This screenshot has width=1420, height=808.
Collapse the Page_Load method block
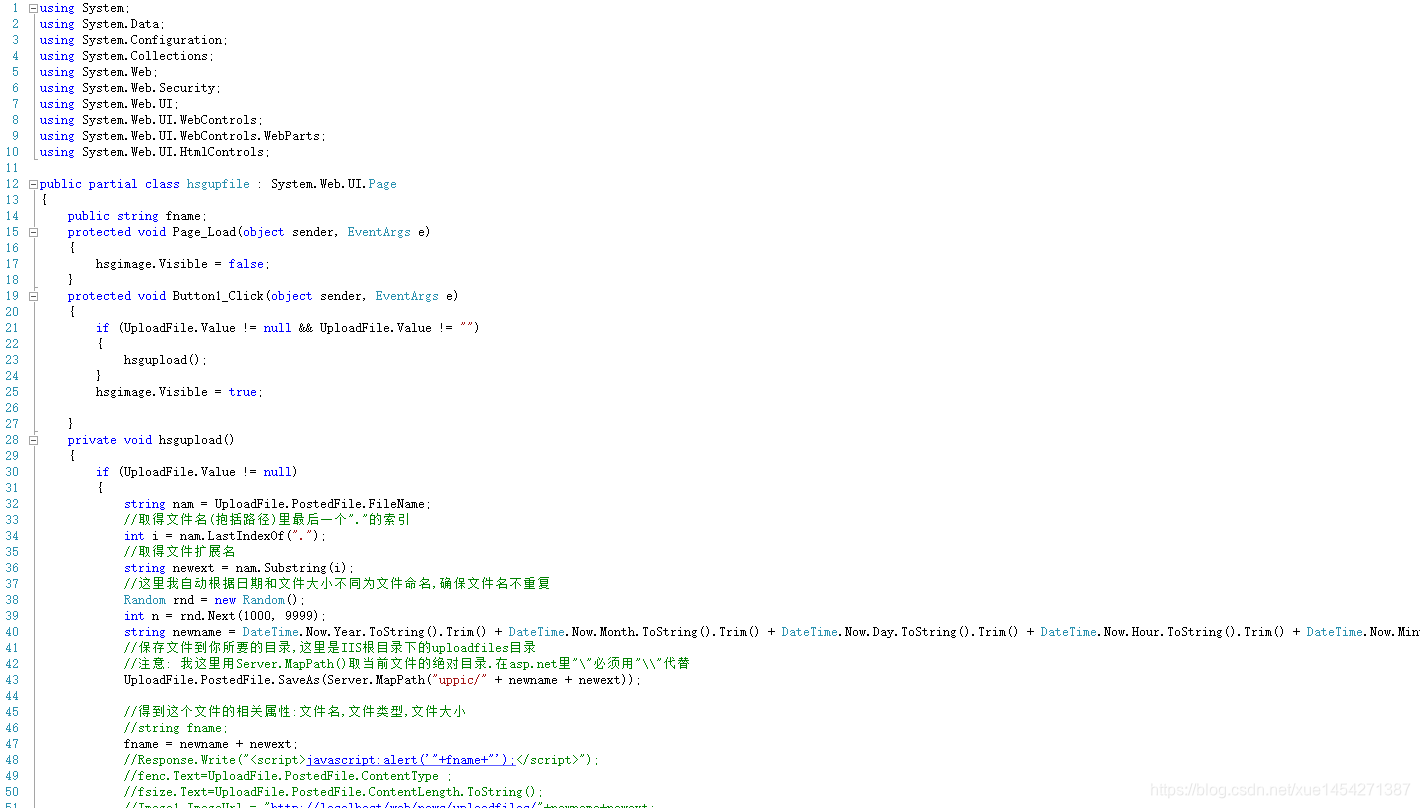(33, 232)
